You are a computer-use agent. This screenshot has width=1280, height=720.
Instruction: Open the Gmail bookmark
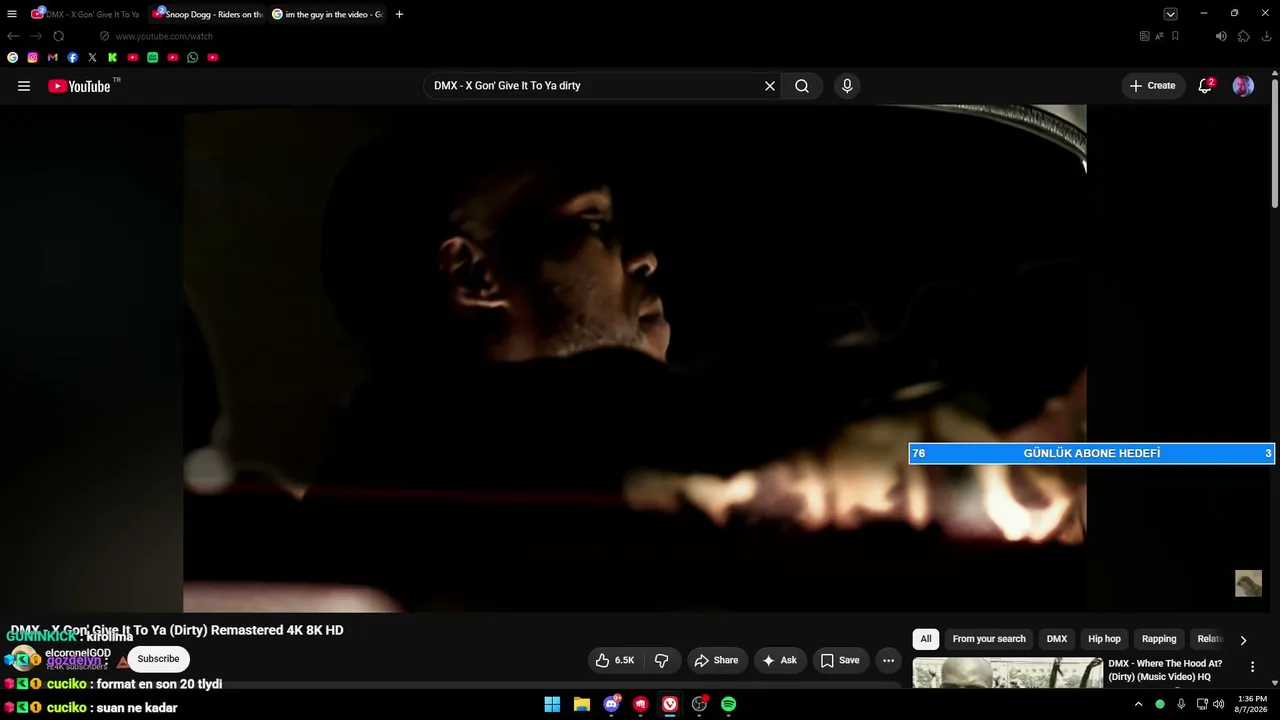point(52,58)
